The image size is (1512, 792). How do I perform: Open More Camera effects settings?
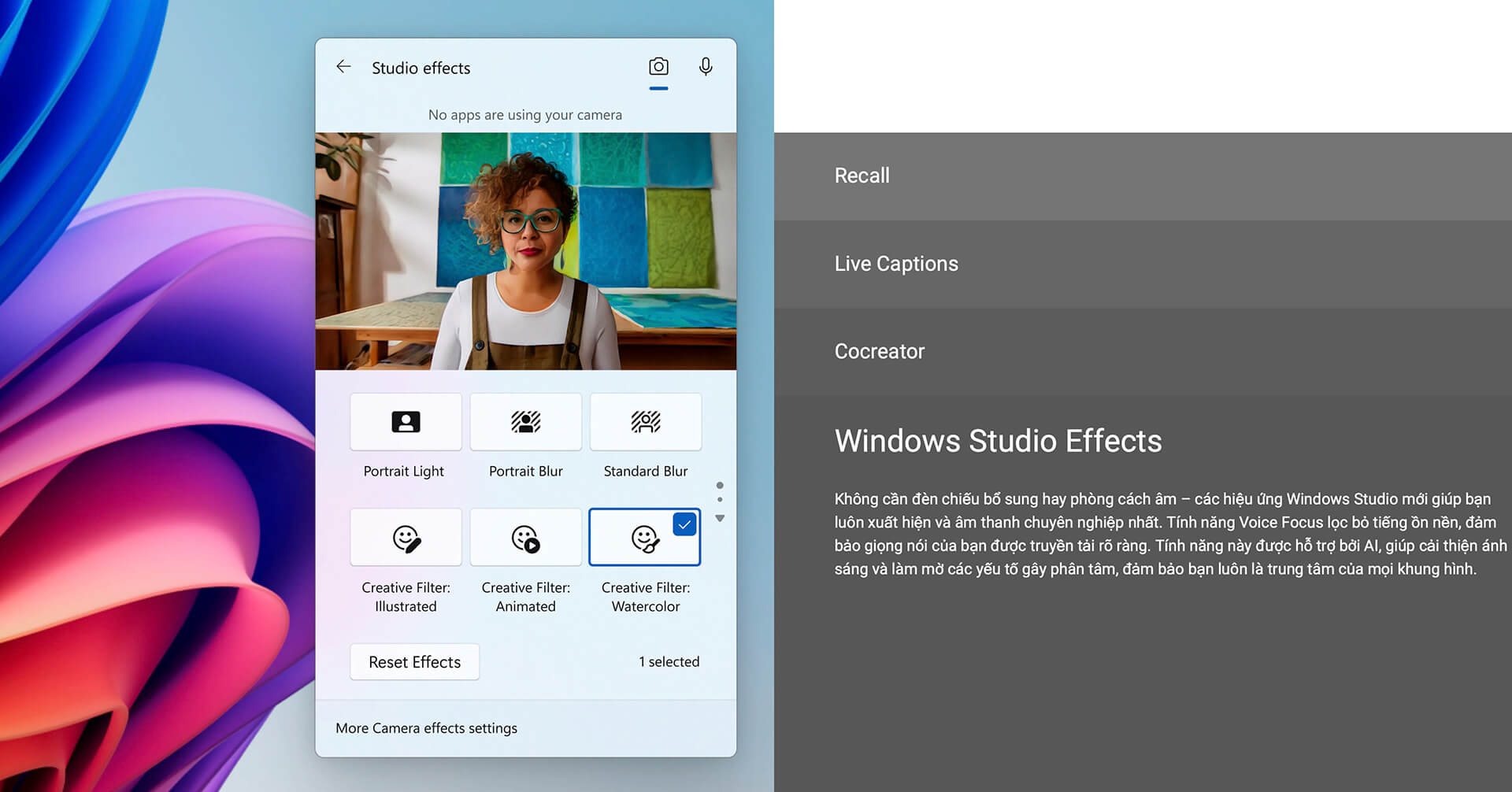tap(426, 728)
